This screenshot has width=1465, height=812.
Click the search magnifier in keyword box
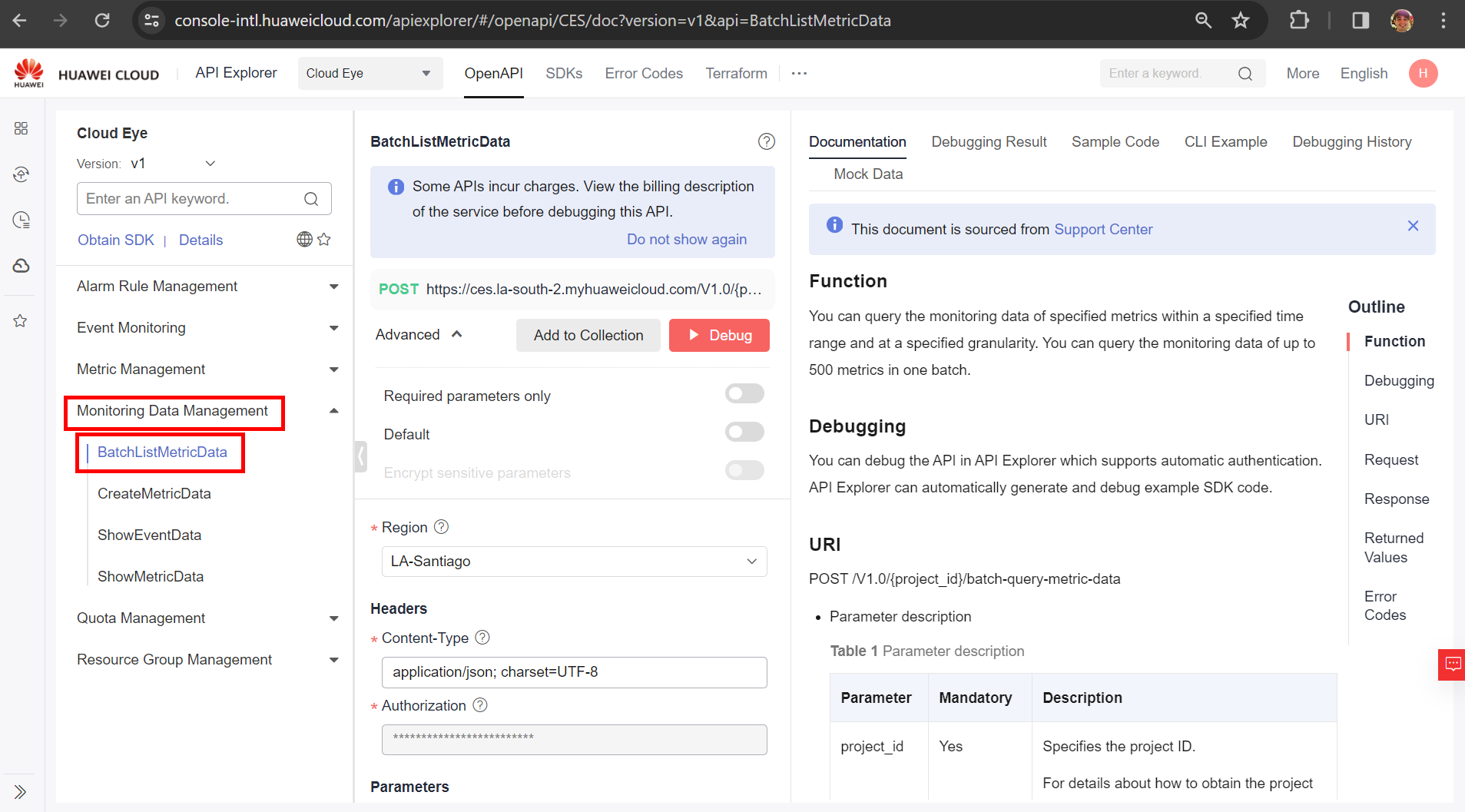1245,74
